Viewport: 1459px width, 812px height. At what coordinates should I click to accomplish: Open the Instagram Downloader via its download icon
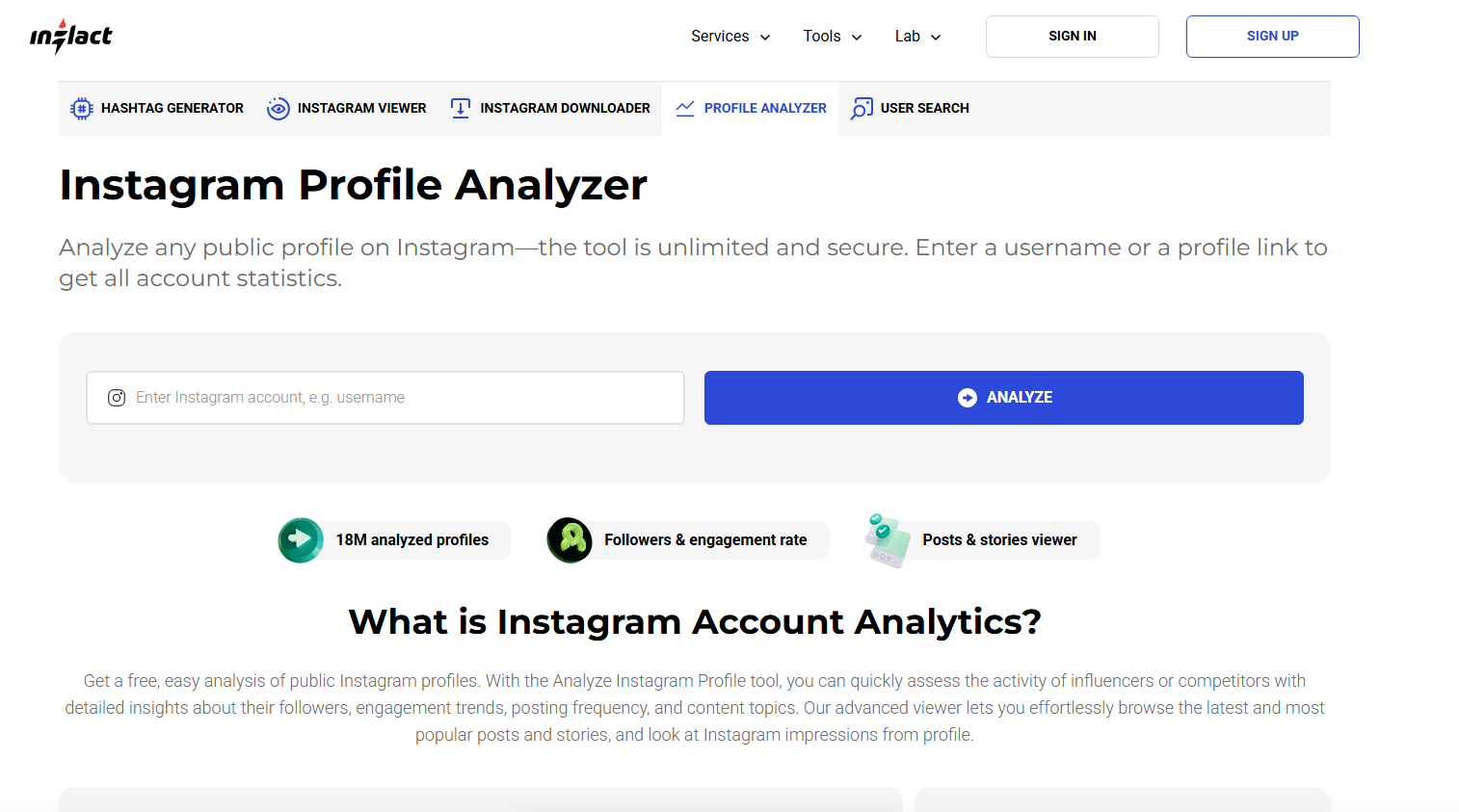click(459, 108)
